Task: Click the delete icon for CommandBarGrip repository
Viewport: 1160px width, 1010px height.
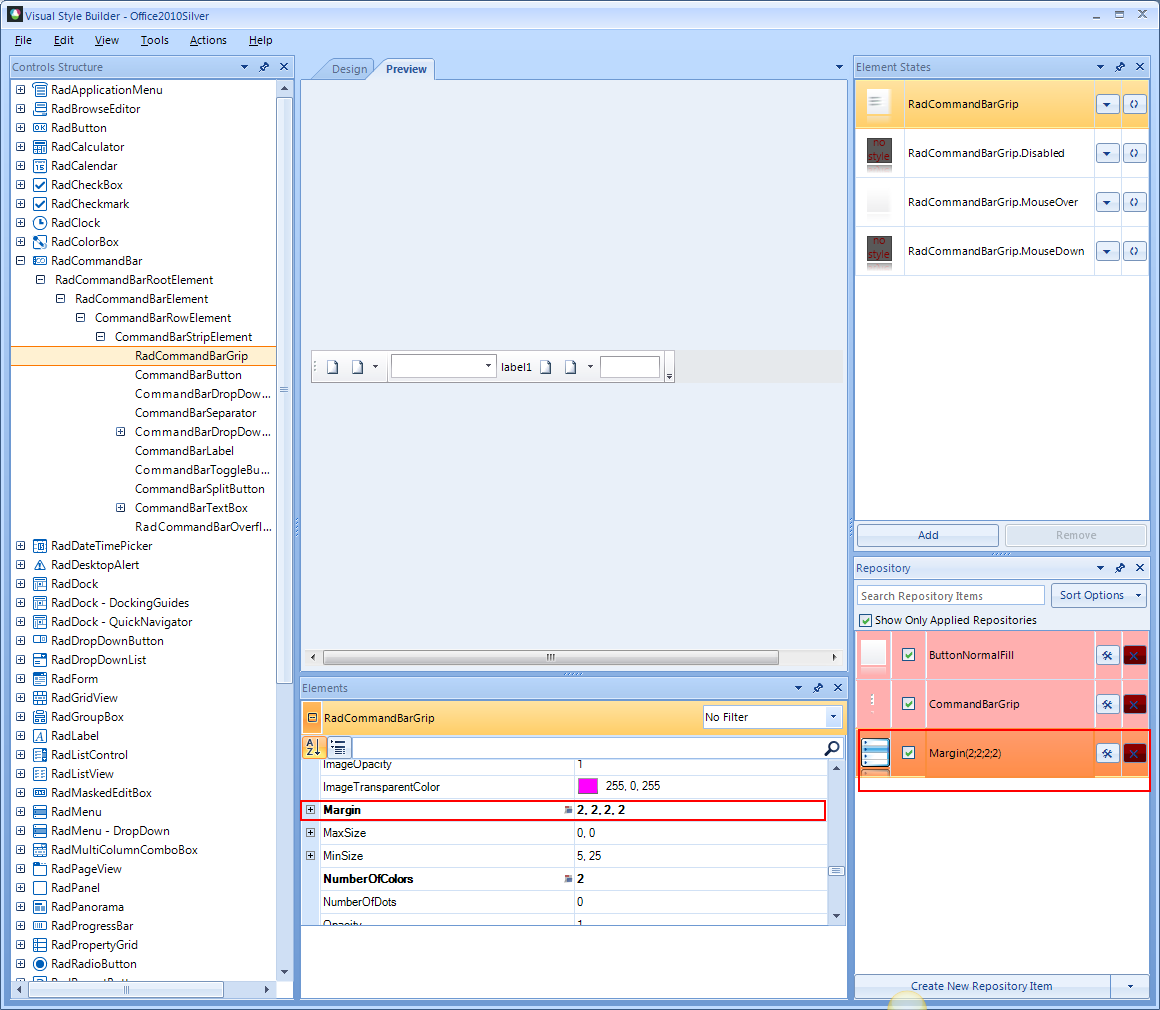Action: tap(1134, 704)
